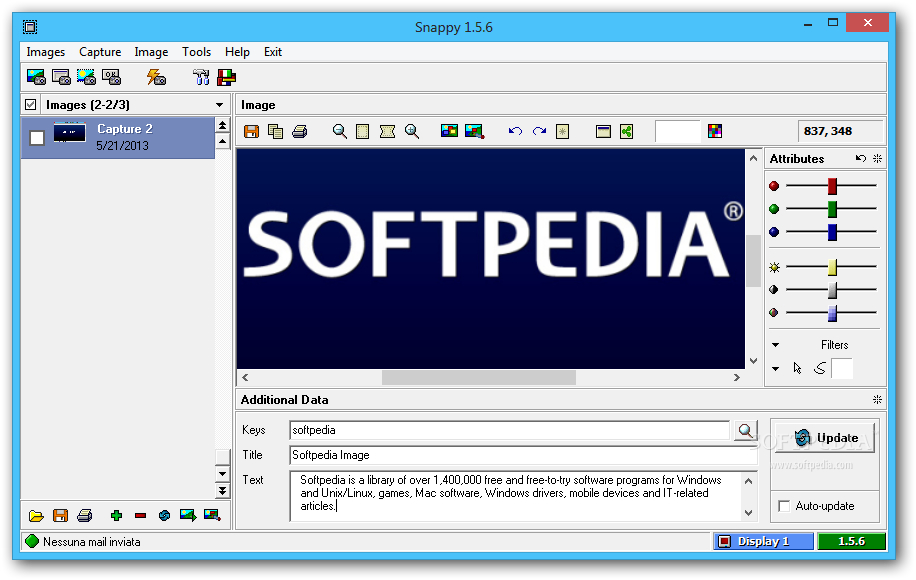Click in the Title input field
Image resolution: width=916 pixels, height=580 pixels.
pyautogui.click(x=523, y=455)
